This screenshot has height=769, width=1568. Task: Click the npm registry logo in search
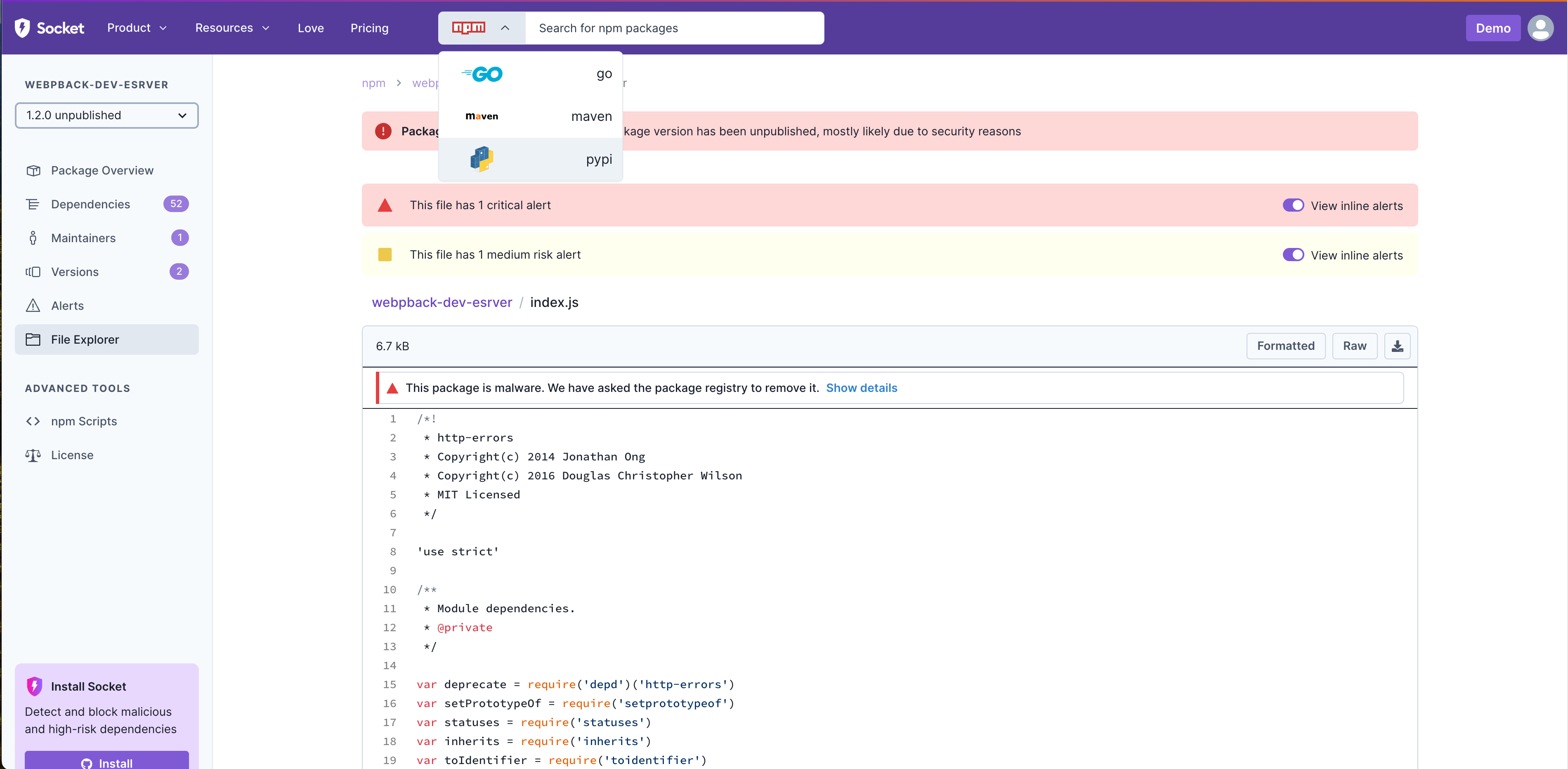469,28
